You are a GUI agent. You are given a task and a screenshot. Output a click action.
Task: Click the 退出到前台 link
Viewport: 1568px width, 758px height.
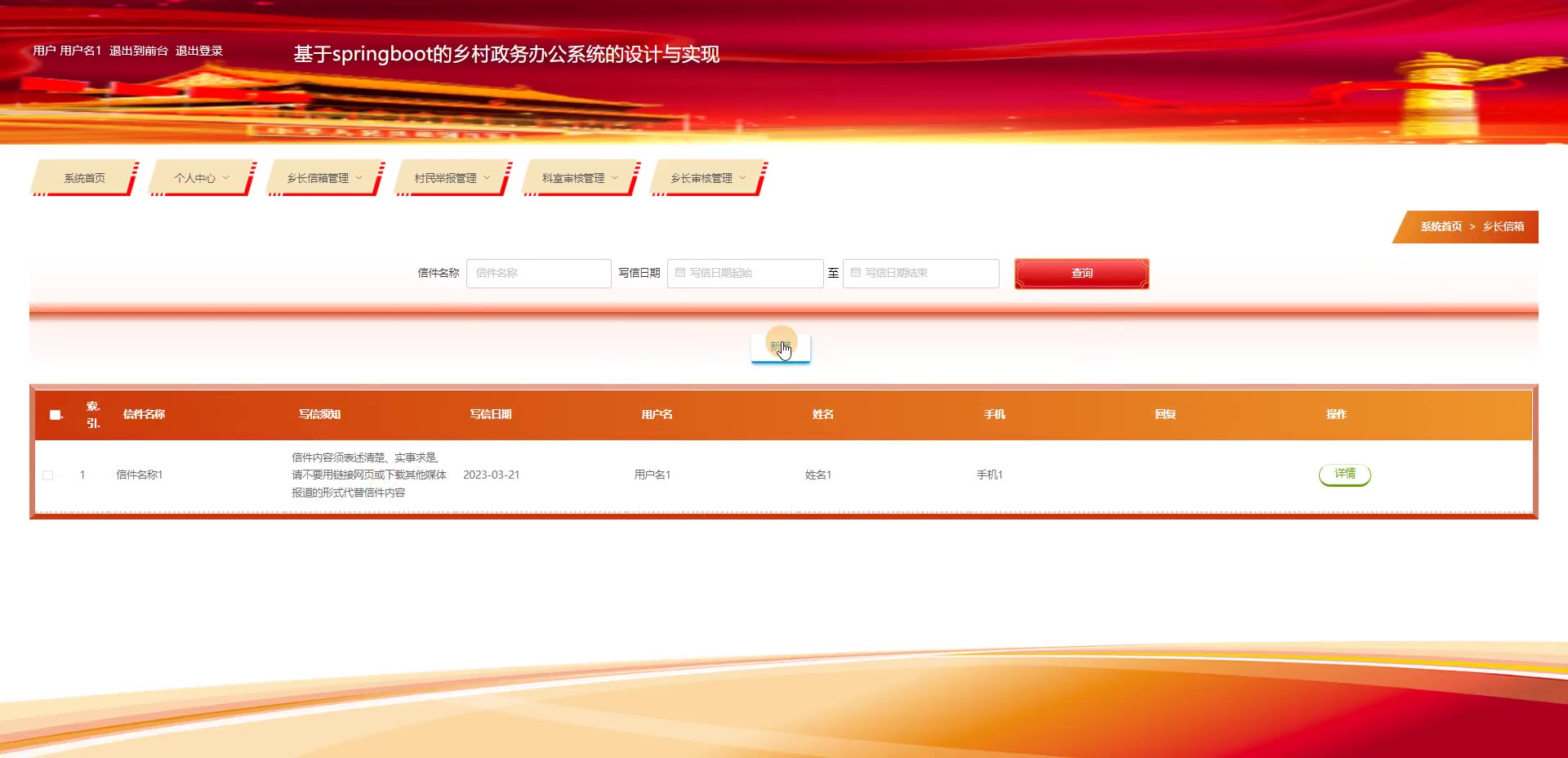pos(139,51)
